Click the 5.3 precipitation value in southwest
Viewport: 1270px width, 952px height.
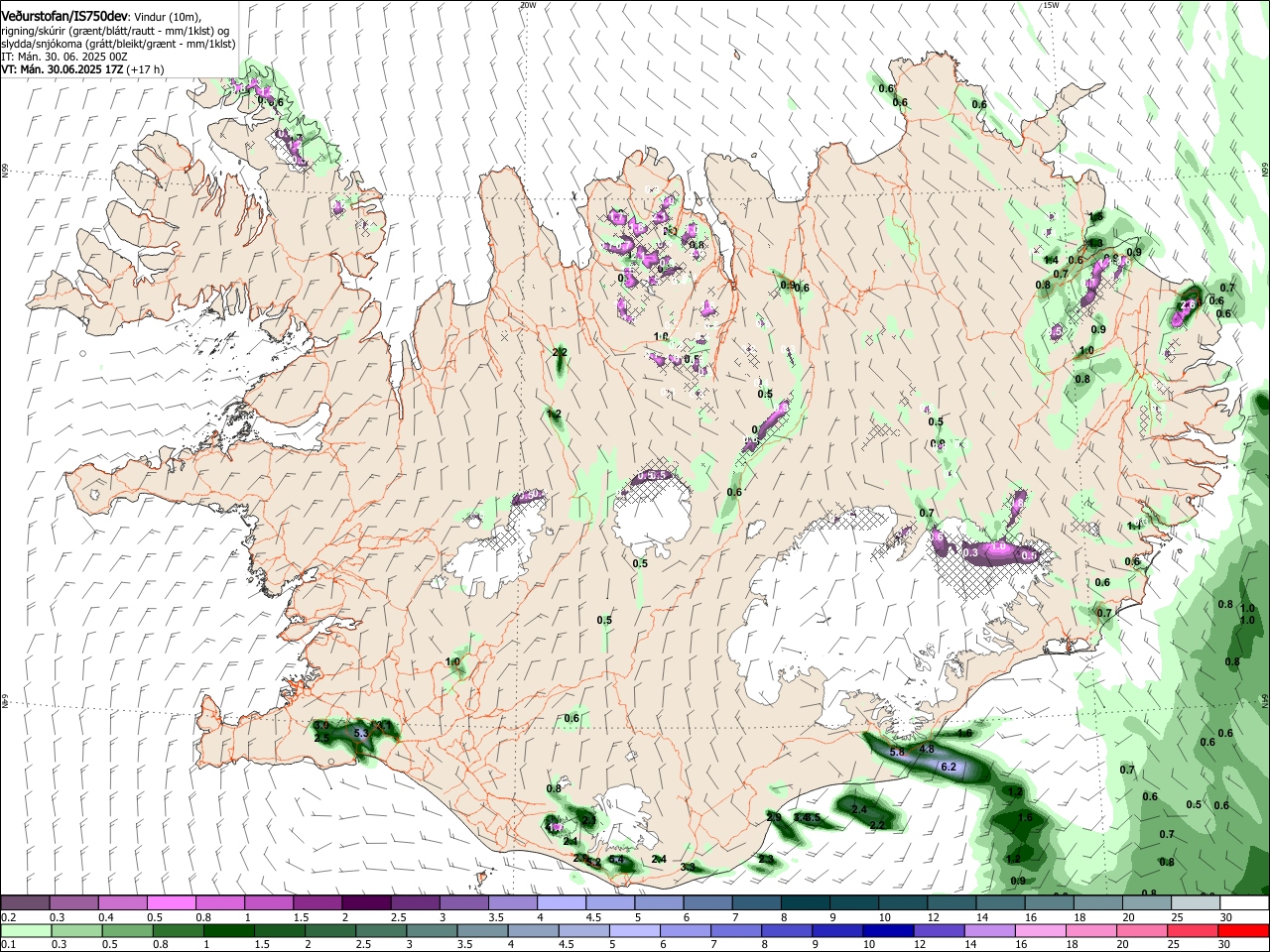click(x=361, y=733)
